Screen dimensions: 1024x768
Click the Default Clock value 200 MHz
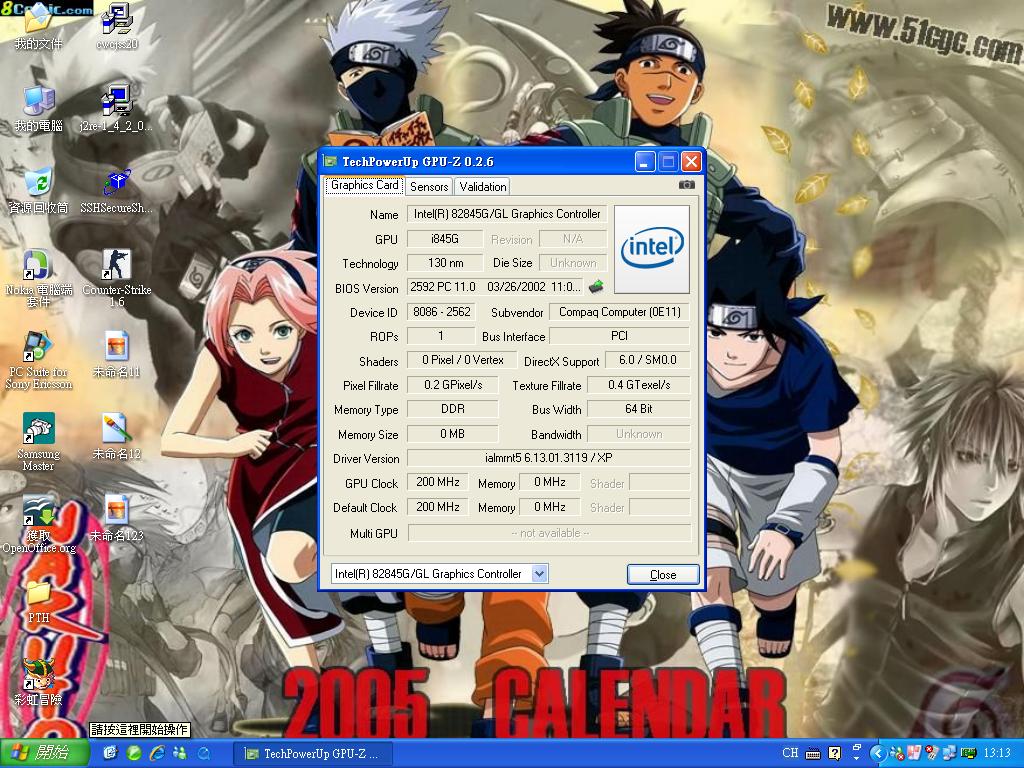[x=438, y=507]
